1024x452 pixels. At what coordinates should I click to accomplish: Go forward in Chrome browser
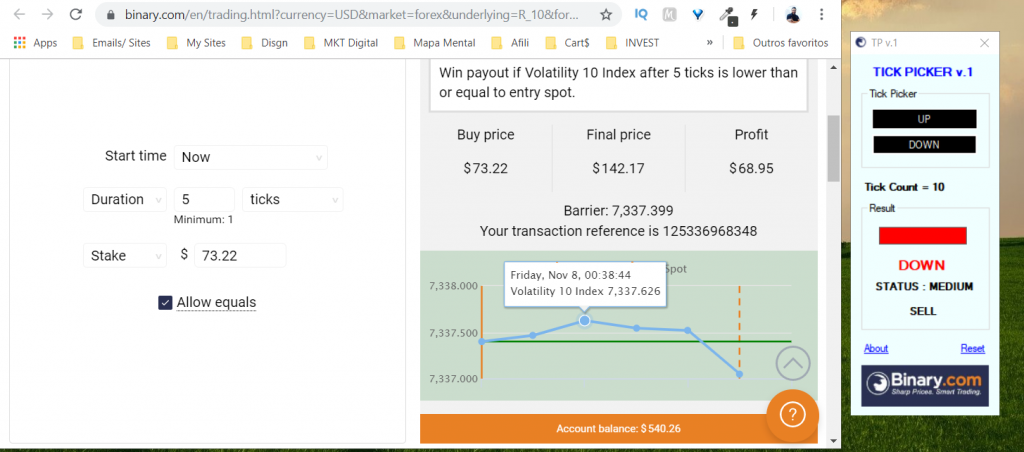(48, 14)
